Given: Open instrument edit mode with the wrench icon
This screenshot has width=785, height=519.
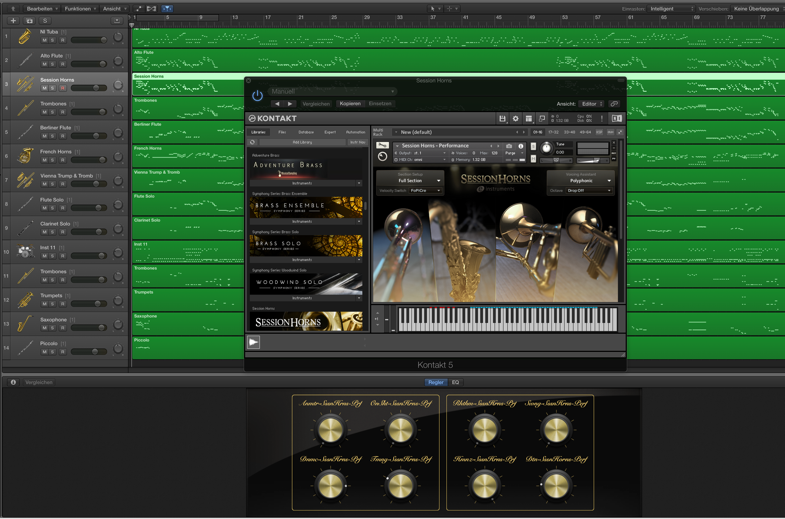Looking at the screenshot, I should (x=382, y=146).
